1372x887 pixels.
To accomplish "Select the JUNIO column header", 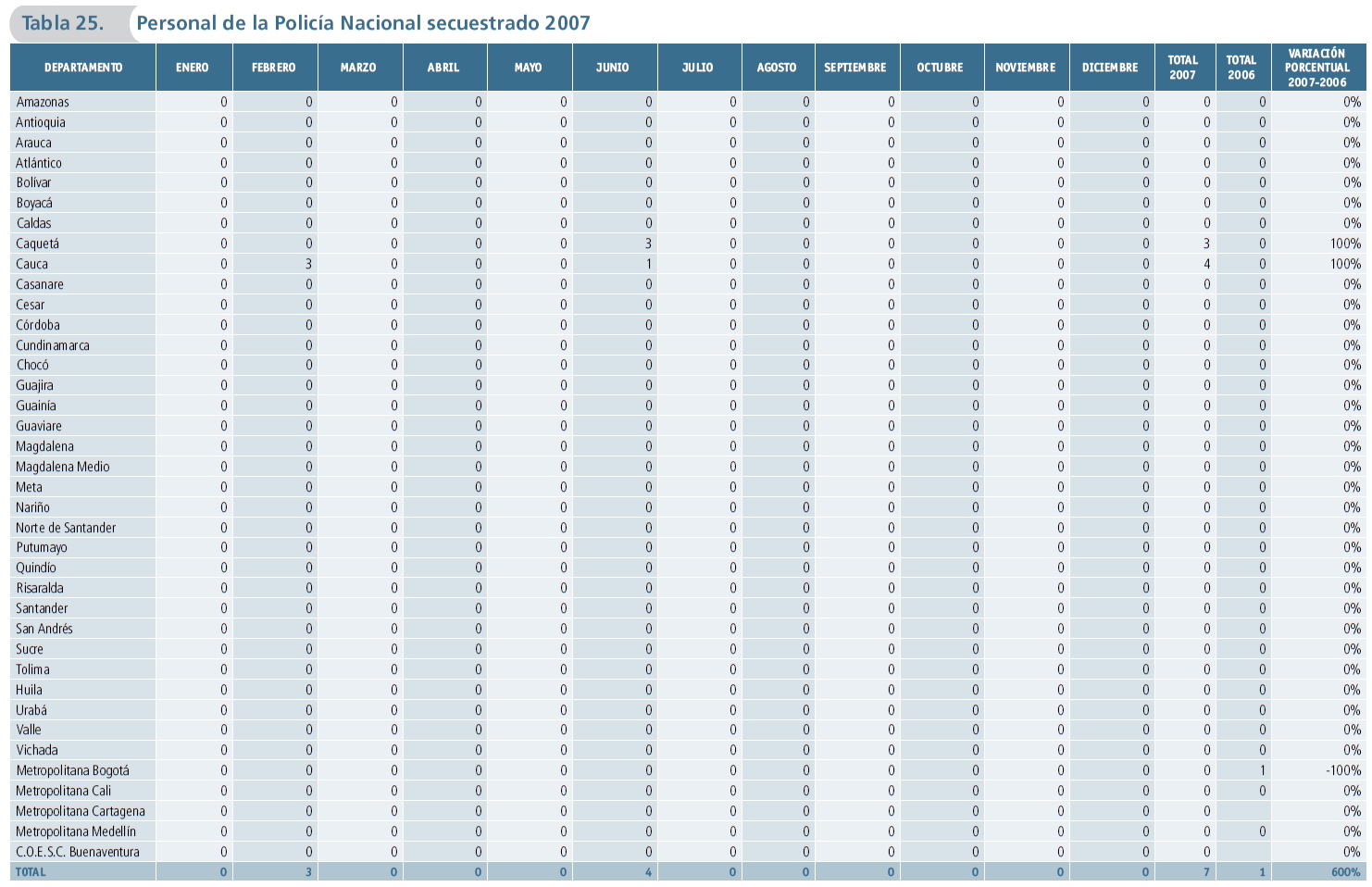I will tap(613, 68).
